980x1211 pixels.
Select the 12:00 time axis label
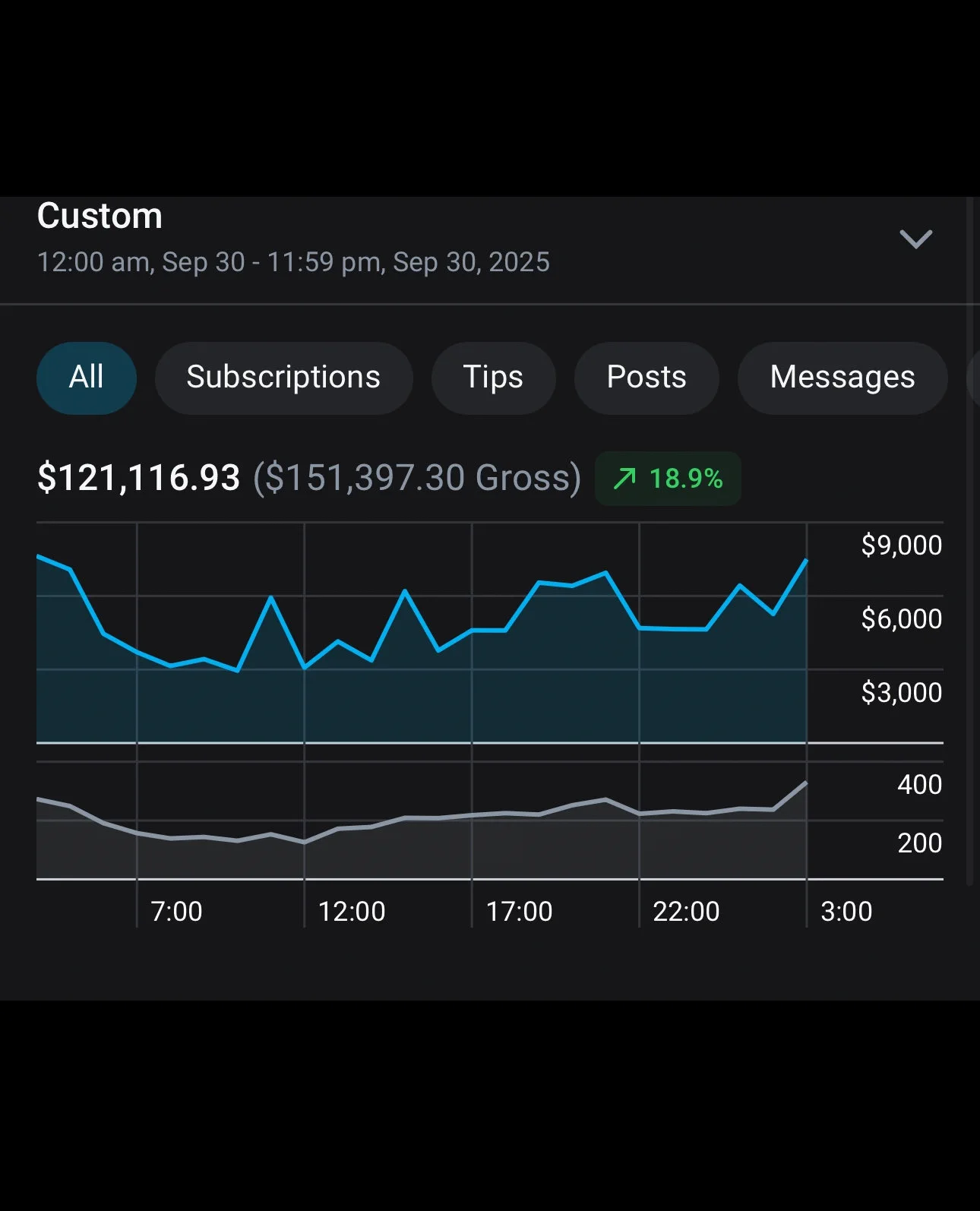[351, 911]
